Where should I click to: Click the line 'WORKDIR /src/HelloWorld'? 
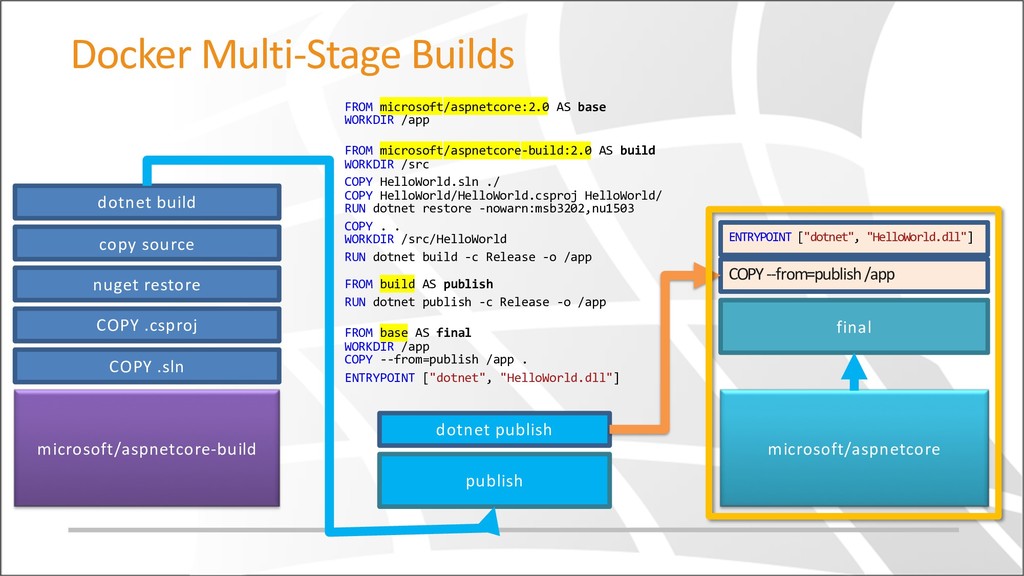[426, 239]
